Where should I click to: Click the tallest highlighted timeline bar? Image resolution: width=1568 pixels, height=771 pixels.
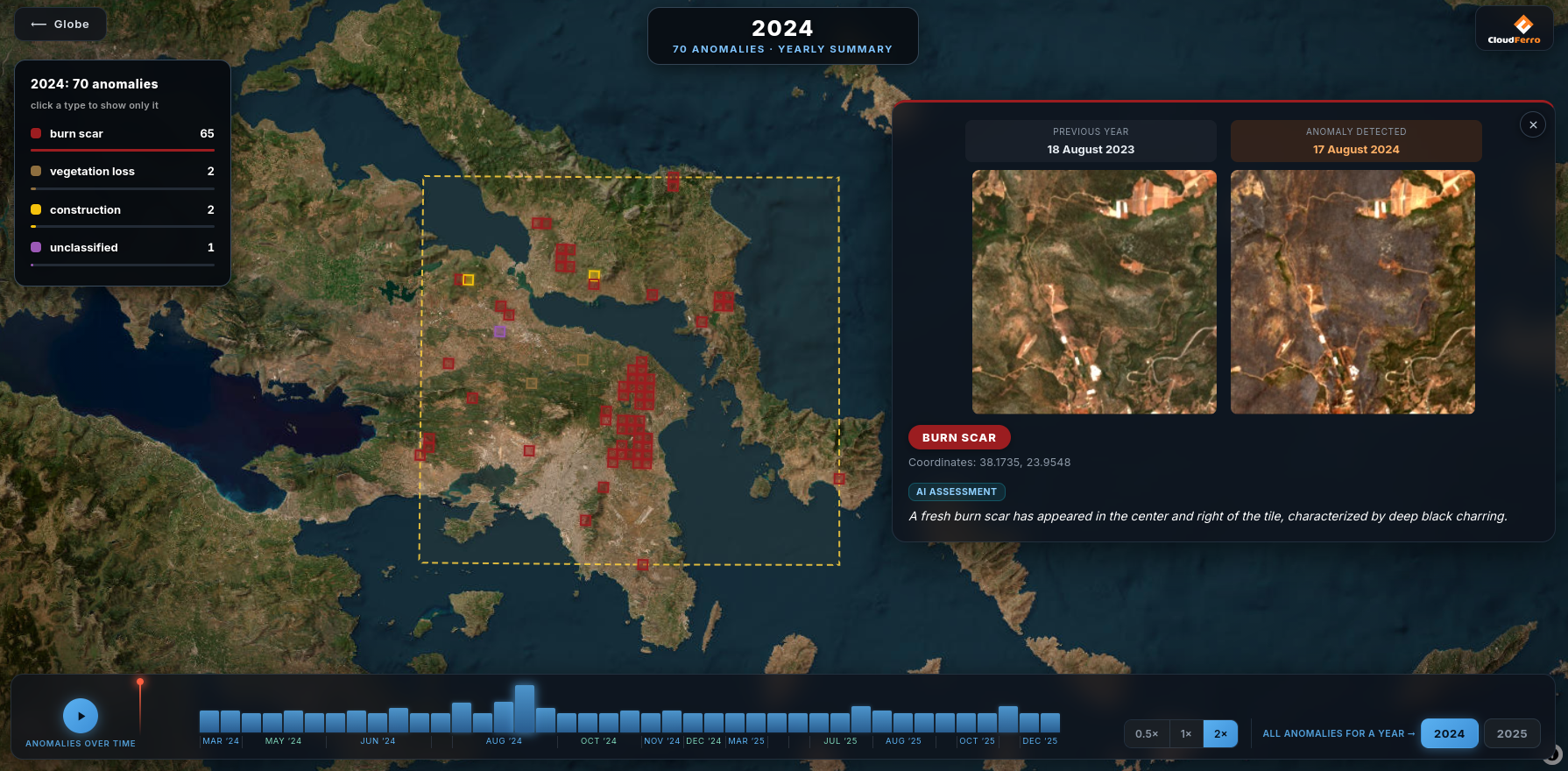[x=525, y=709]
